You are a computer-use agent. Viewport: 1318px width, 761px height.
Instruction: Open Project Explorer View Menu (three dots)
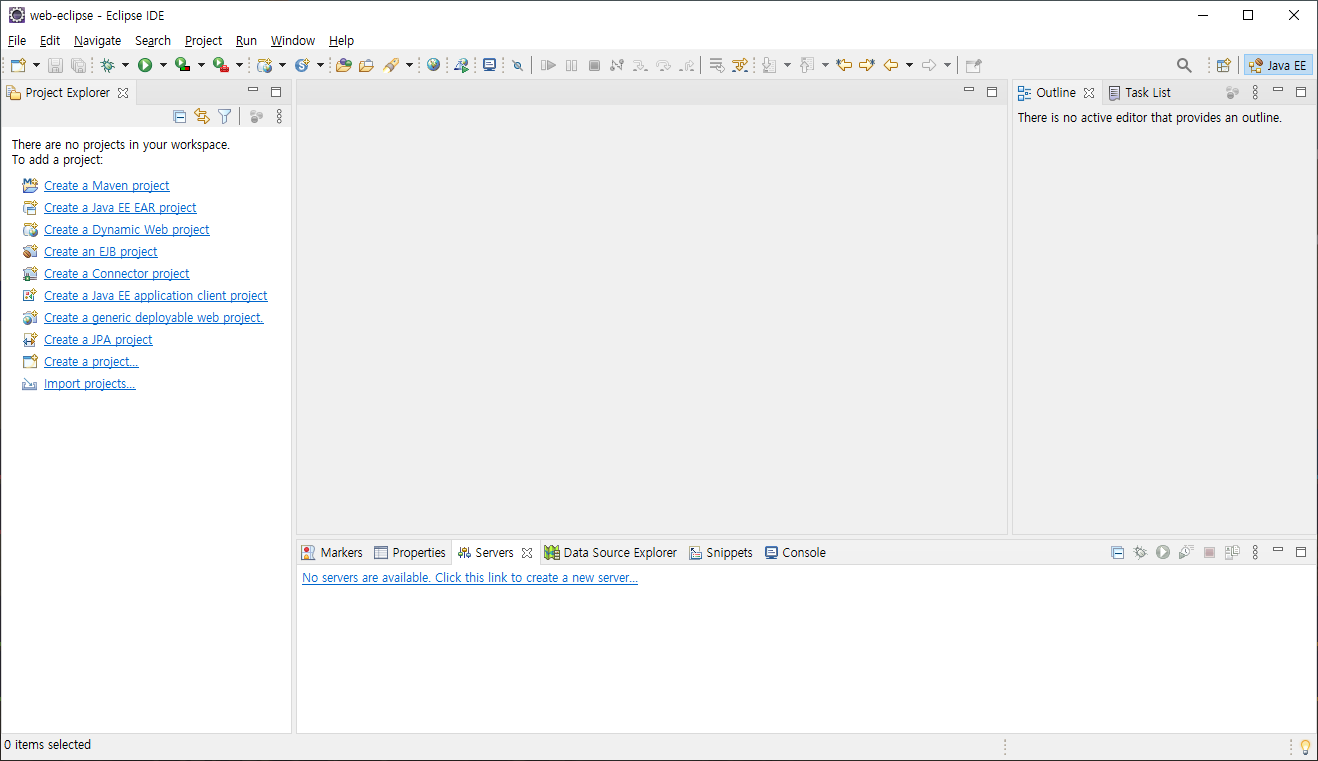tap(279, 116)
